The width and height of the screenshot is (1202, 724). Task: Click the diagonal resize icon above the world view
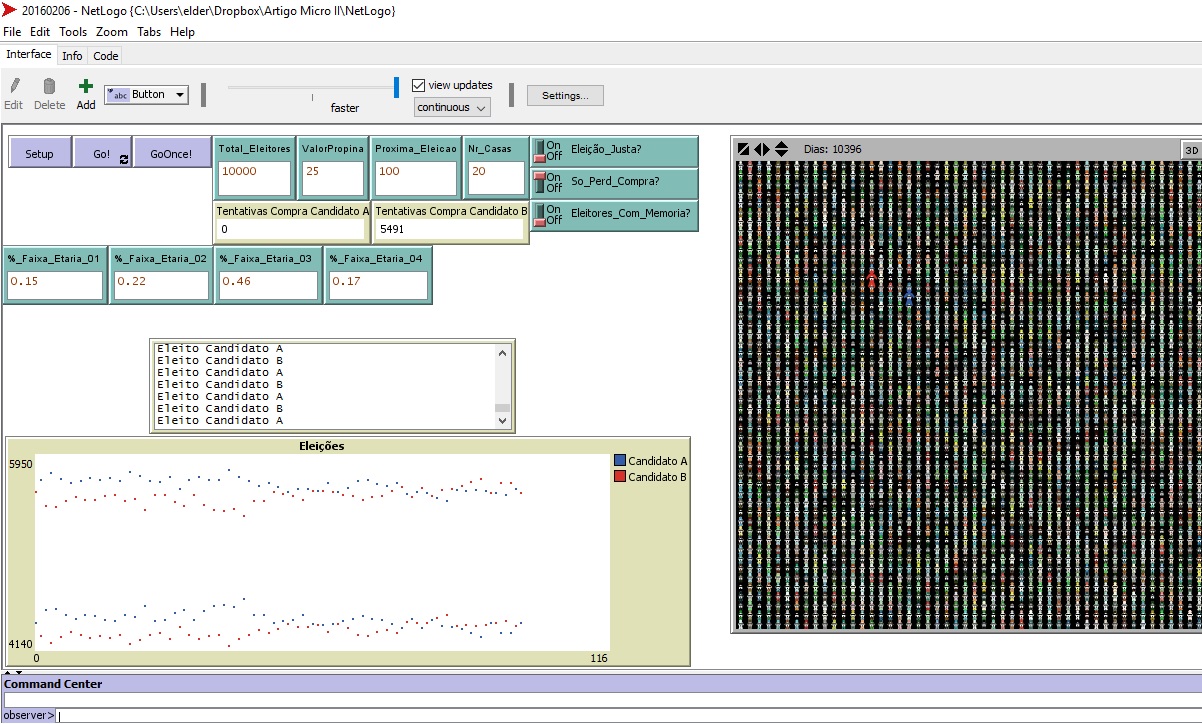(741, 148)
